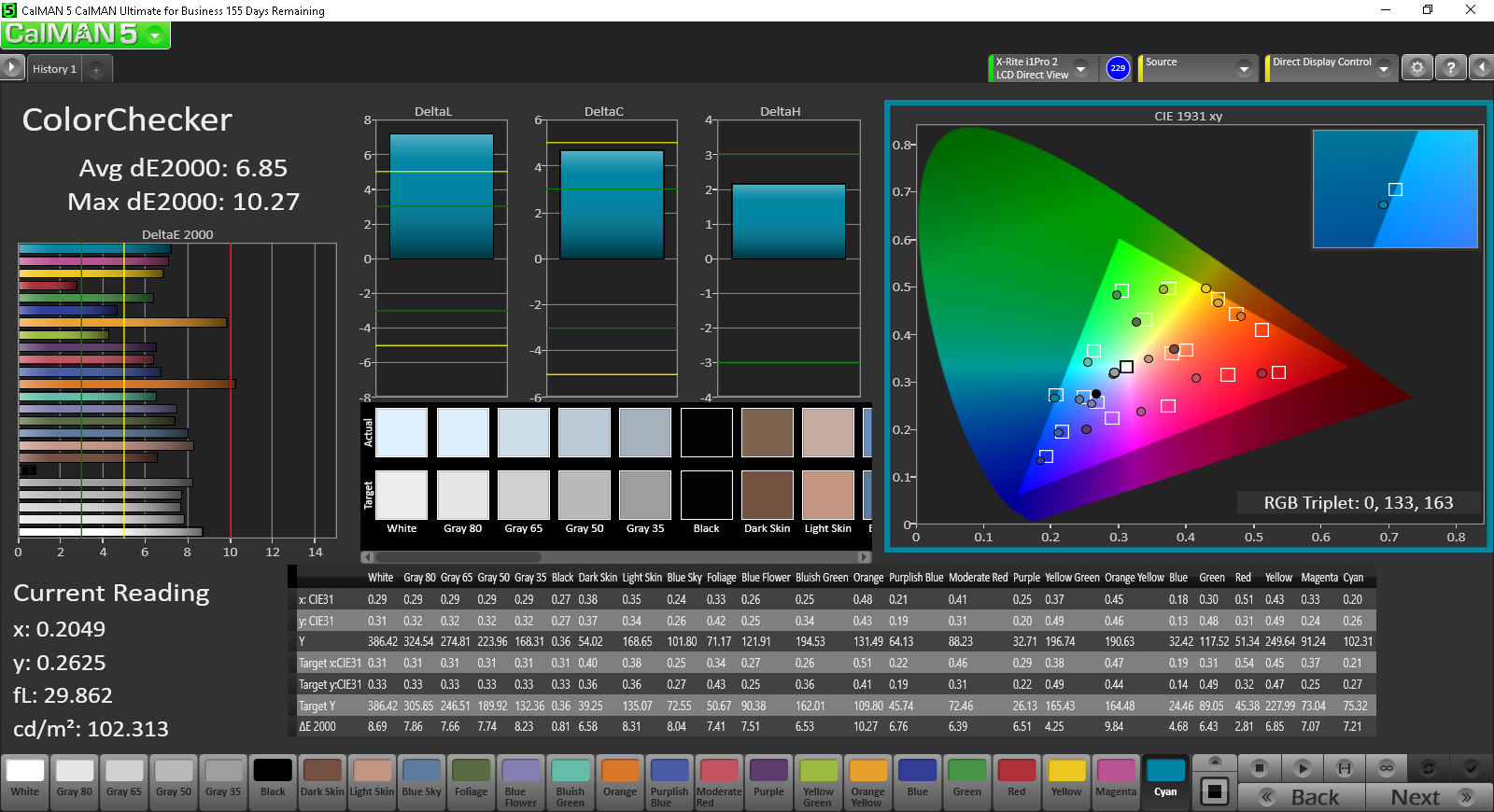Start reading with the play icon
Screen dimensions: 1494x812
tap(1303, 768)
